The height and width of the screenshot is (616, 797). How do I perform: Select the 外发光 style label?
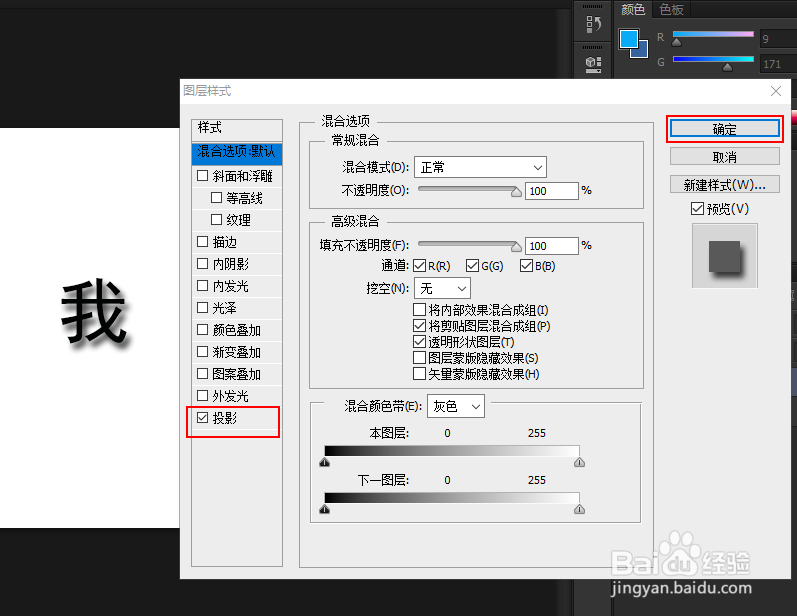click(x=231, y=396)
